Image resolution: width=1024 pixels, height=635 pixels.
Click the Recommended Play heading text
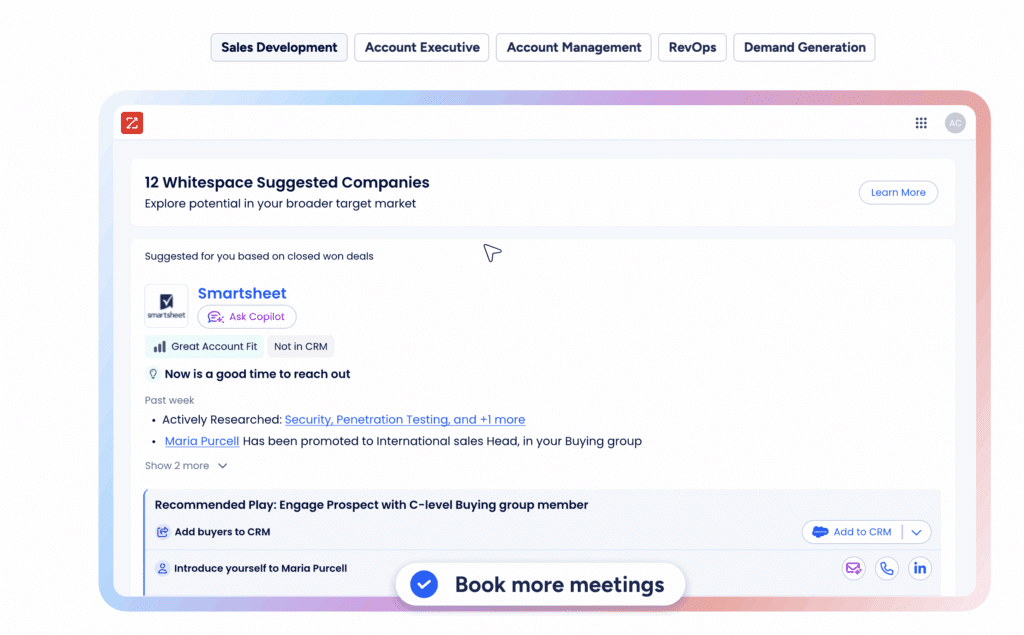click(372, 505)
